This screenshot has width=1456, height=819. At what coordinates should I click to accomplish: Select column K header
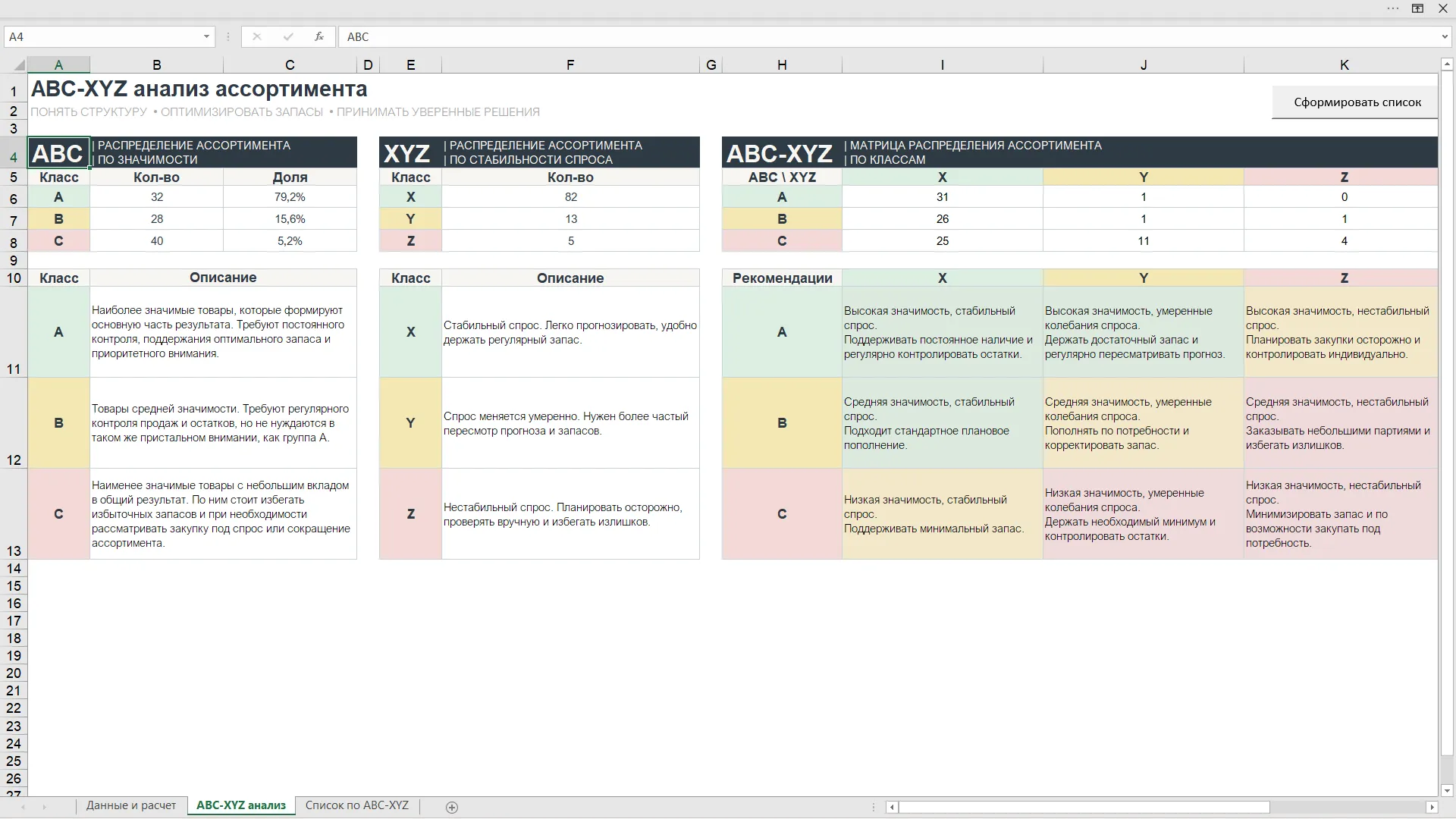[x=1344, y=65]
